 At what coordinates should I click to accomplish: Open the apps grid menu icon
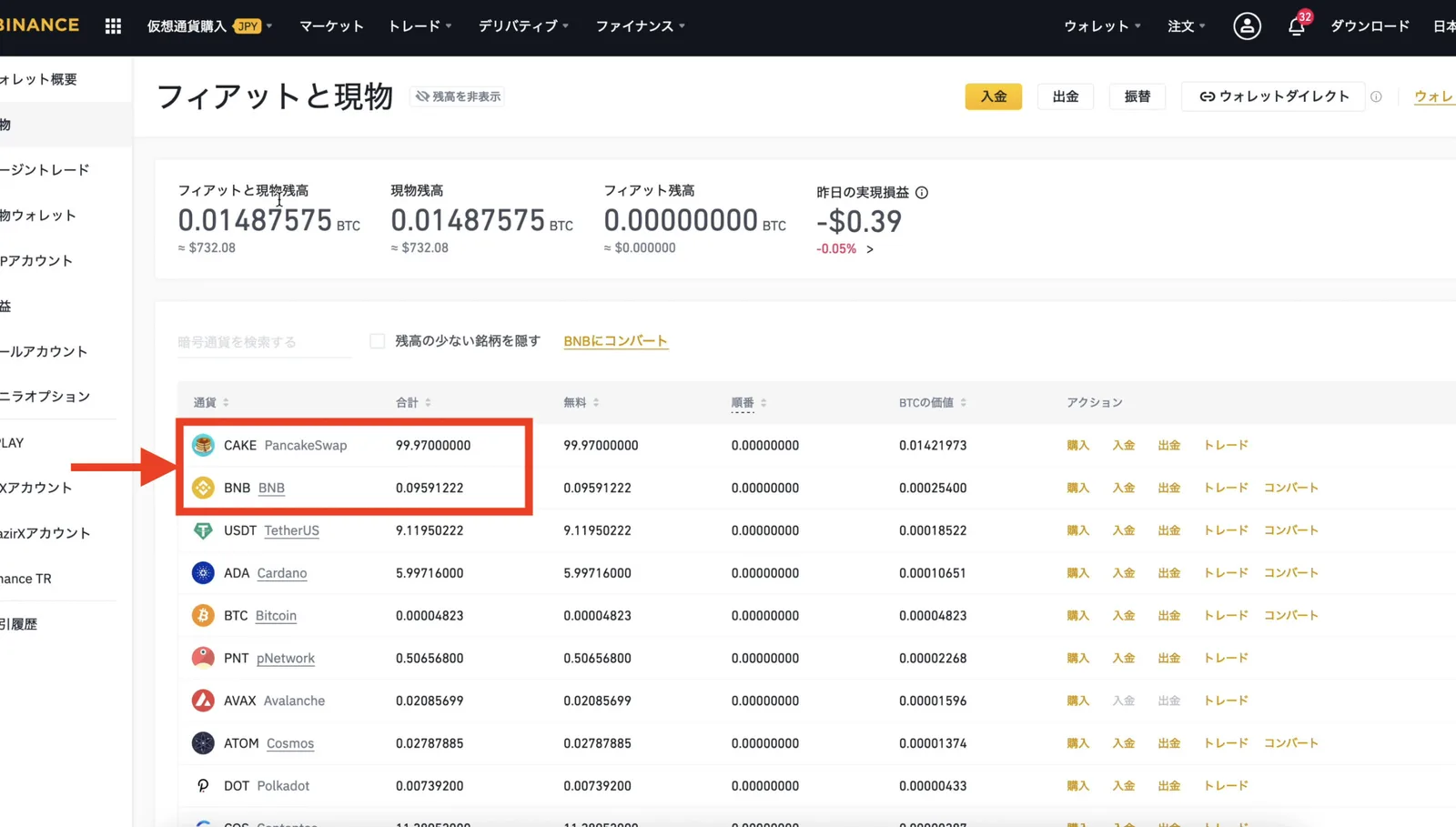pos(113,26)
